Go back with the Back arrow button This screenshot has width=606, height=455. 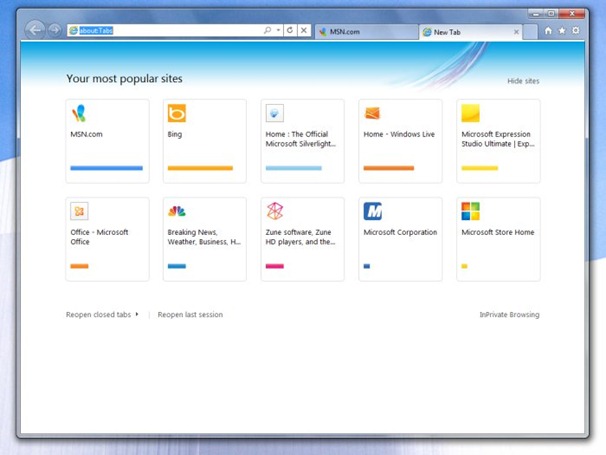[35, 30]
